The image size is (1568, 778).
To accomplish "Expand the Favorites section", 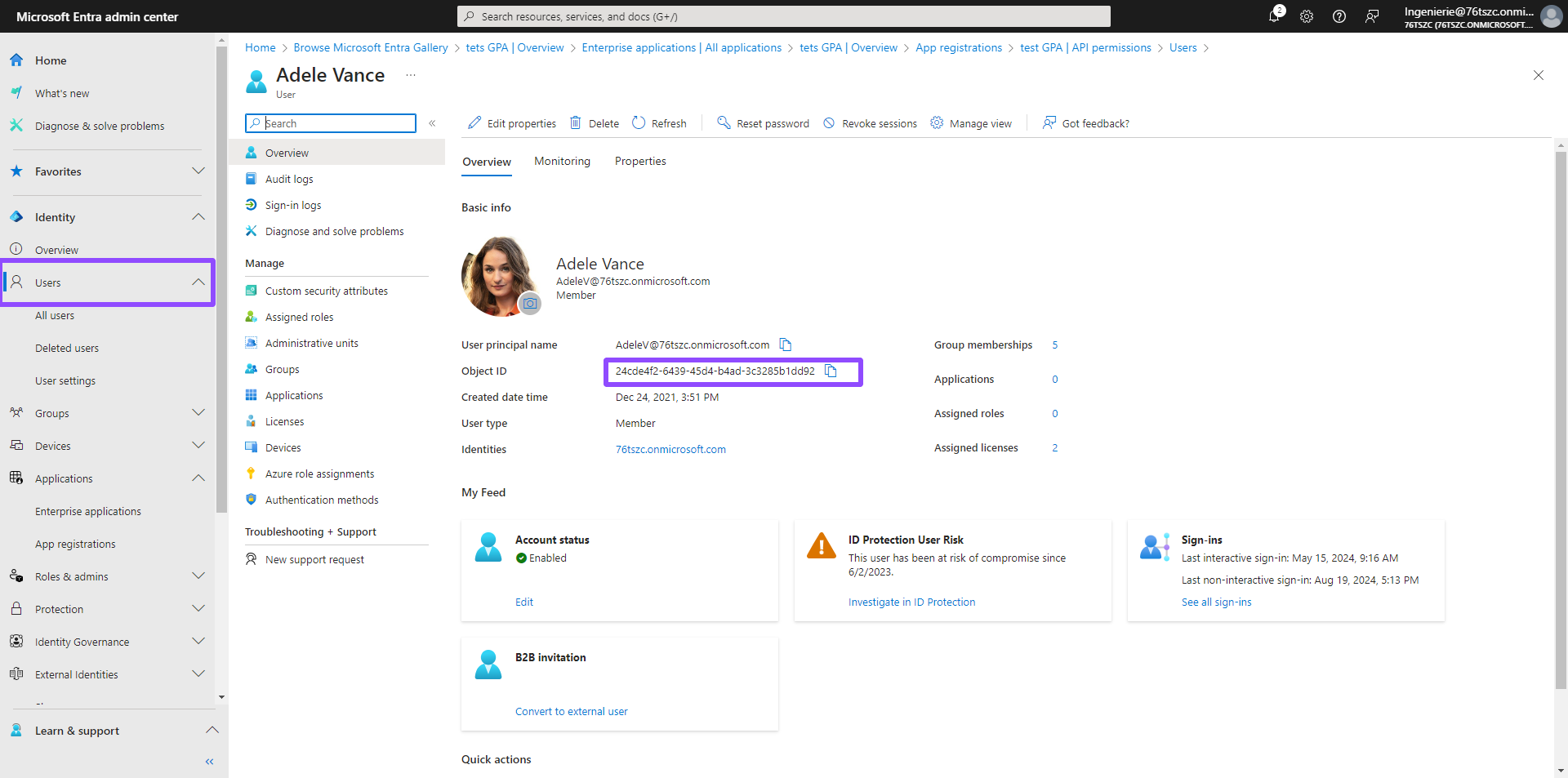I will tap(198, 171).
